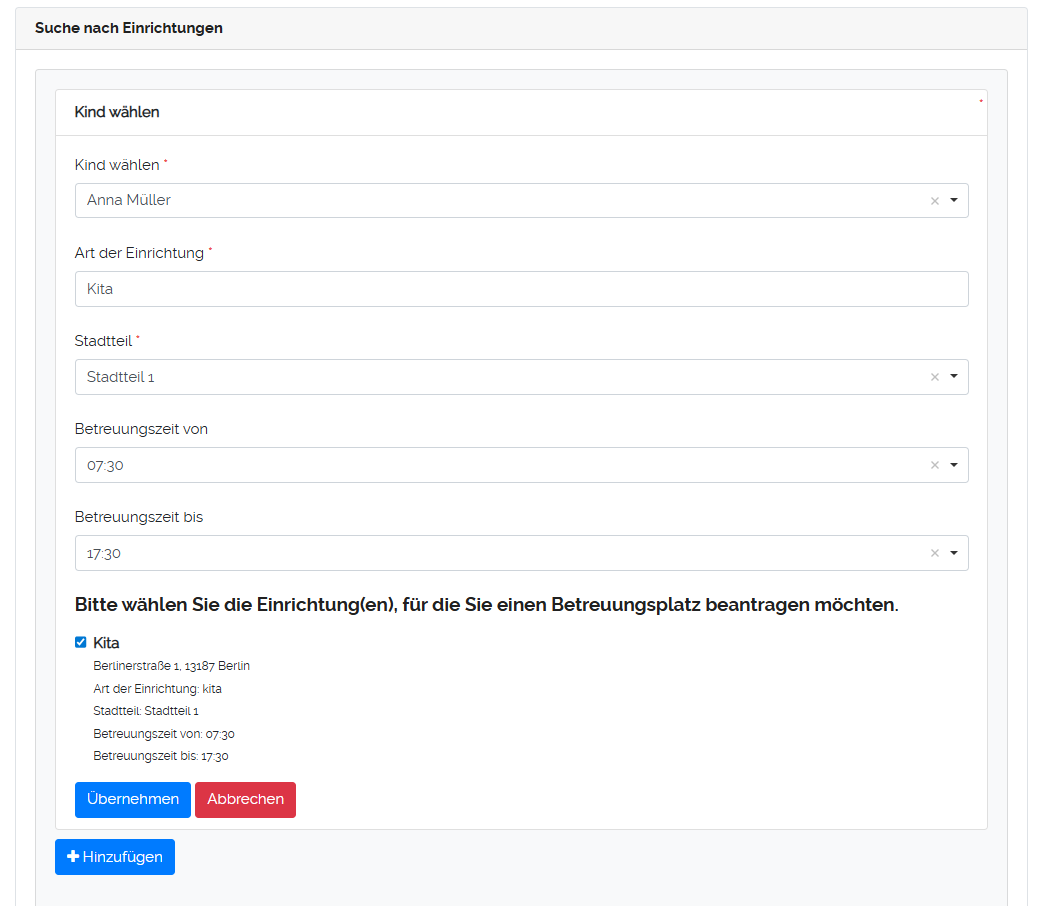The image size is (1041, 906).
Task: Clear the Stadtteil 1 selection
Action: 935,377
